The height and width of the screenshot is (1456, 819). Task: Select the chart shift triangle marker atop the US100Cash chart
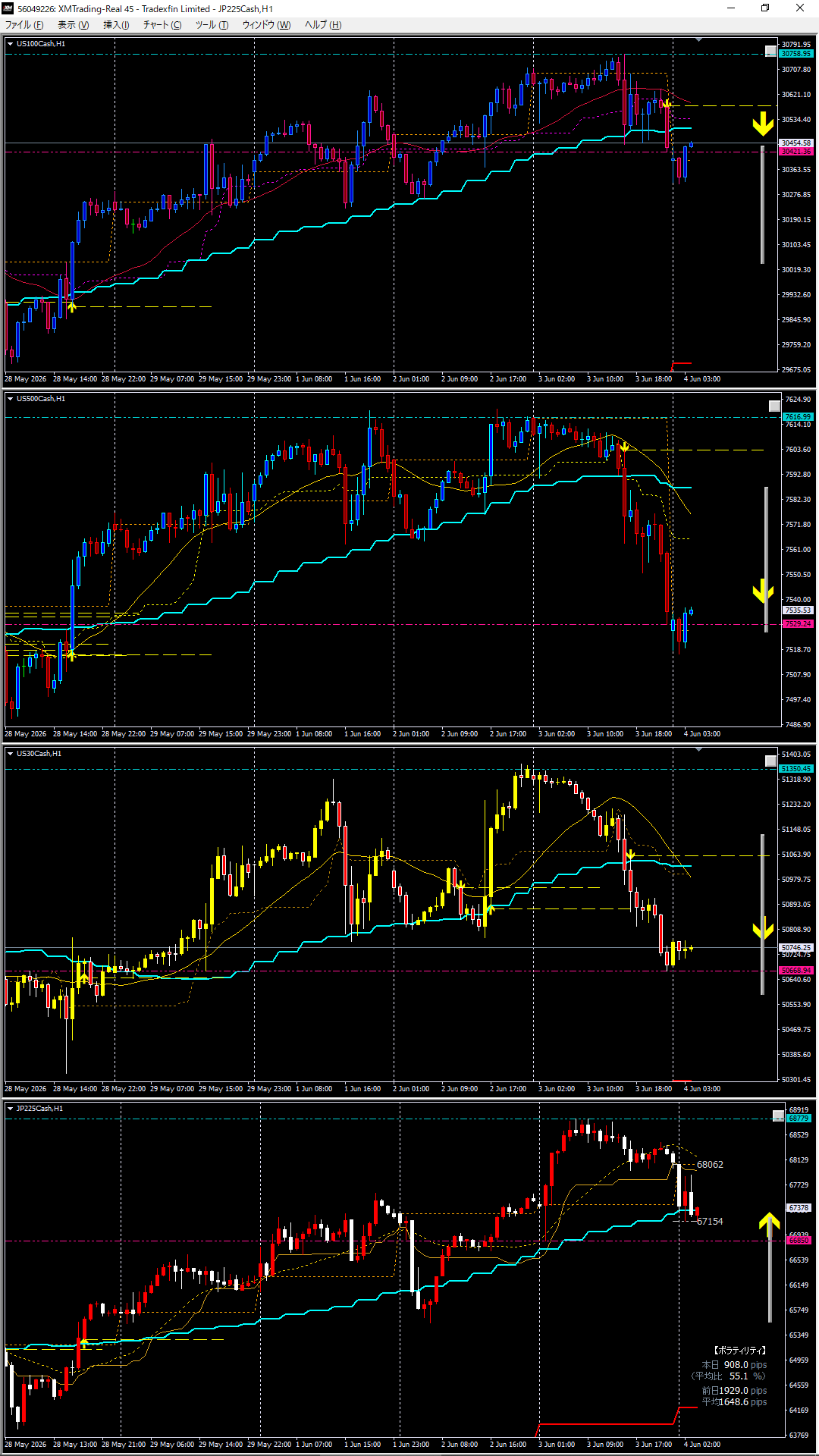click(x=698, y=39)
